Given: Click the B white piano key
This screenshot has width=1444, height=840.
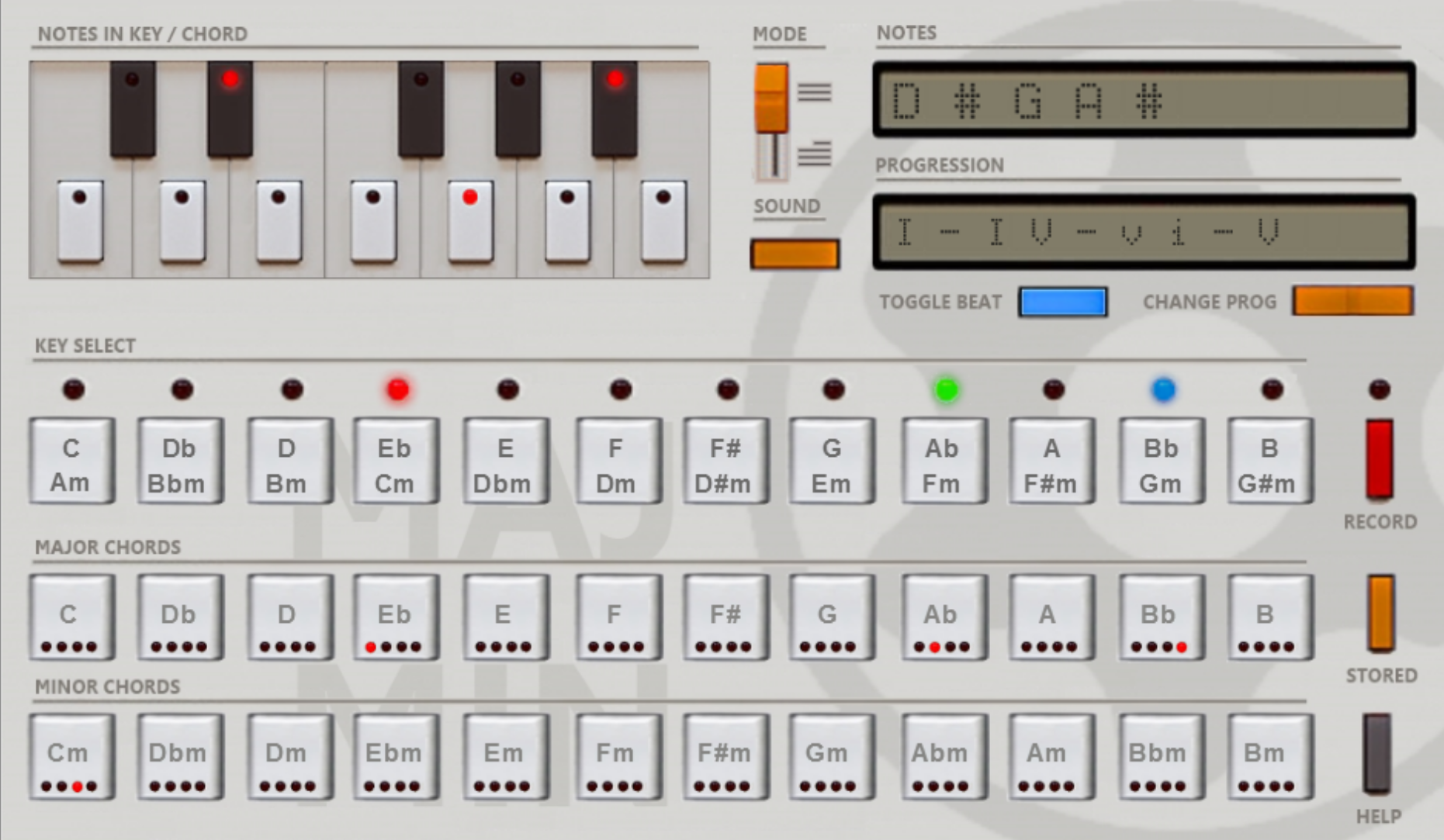Looking at the screenshot, I should point(663,221).
